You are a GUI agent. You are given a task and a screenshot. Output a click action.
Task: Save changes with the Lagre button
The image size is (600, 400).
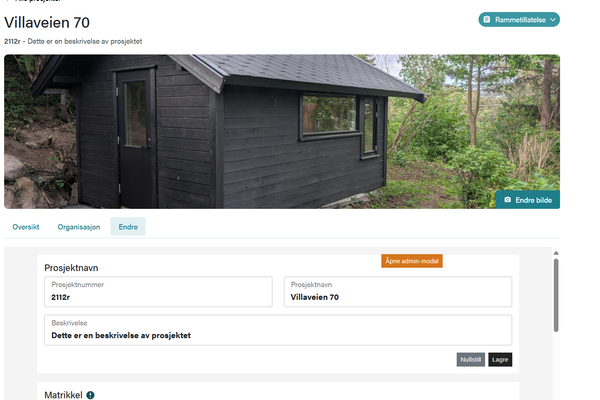(500, 360)
